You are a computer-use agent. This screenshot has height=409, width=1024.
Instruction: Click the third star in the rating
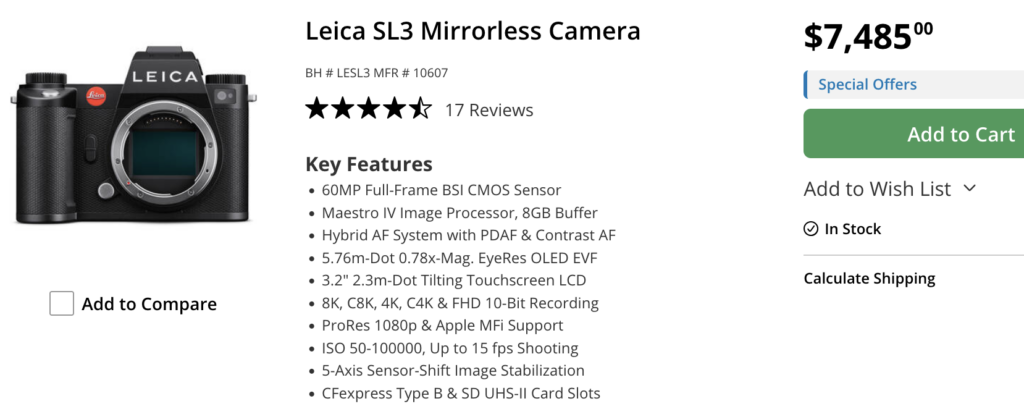369,109
